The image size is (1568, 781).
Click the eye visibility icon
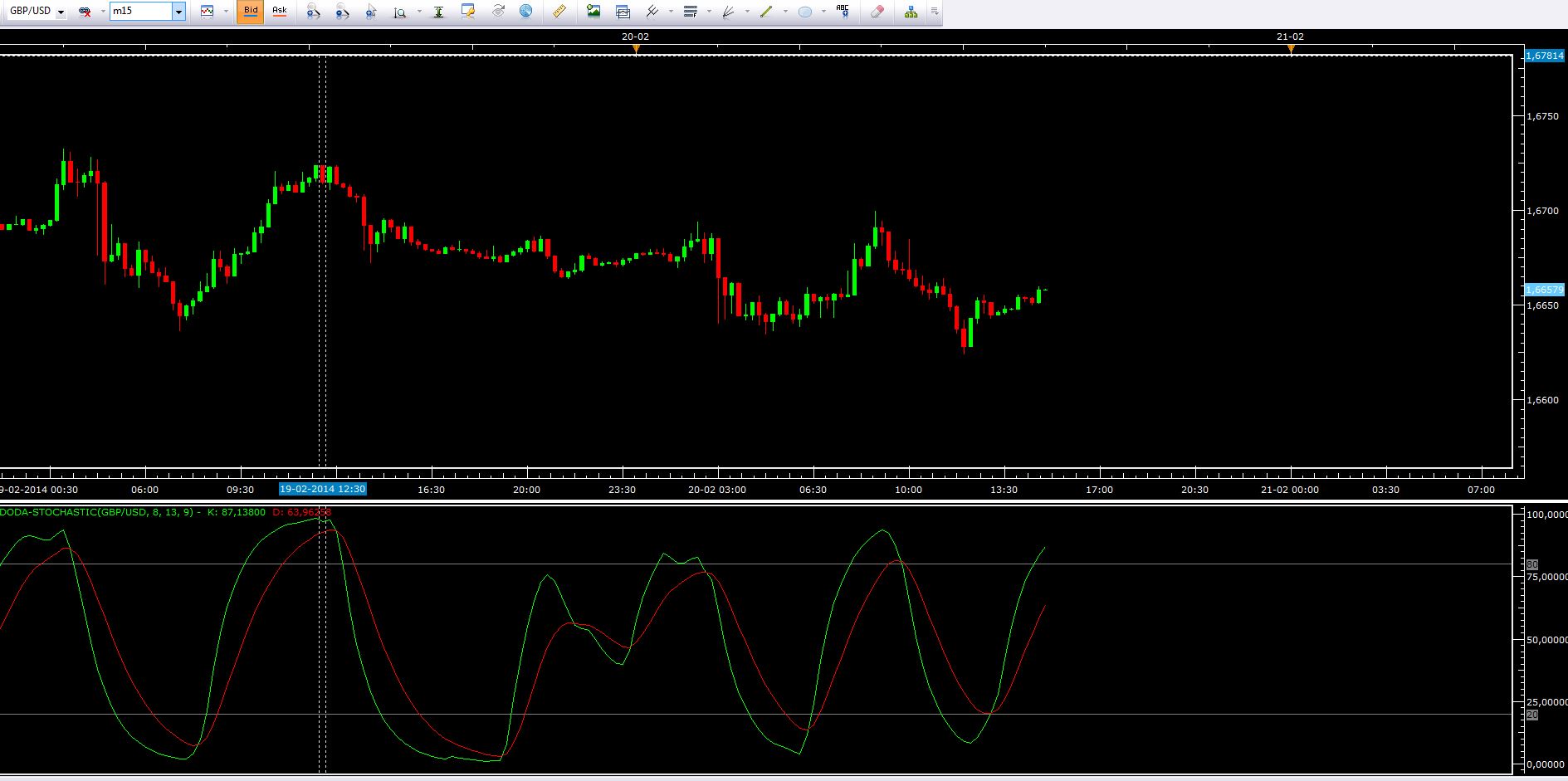(498, 12)
